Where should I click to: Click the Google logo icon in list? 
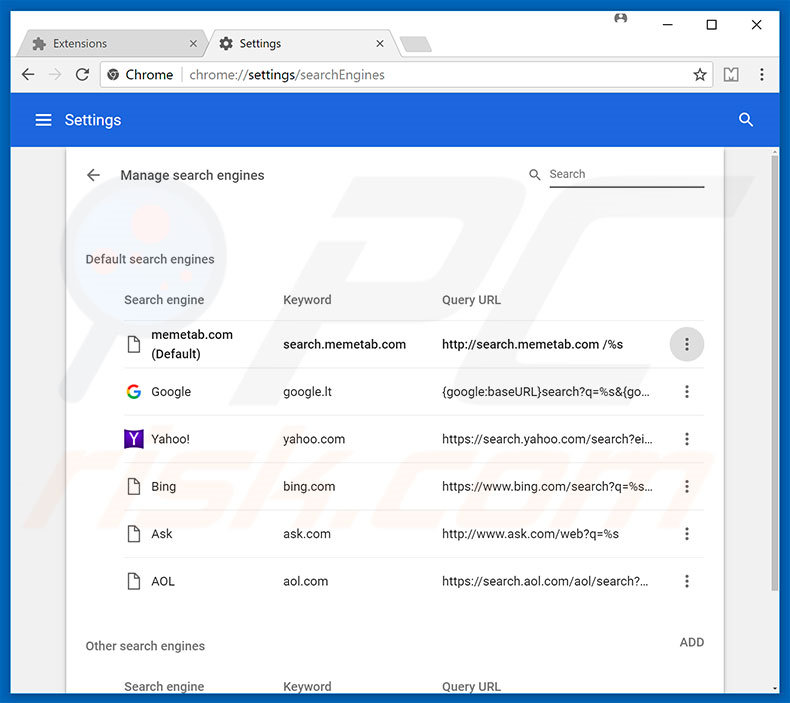point(134,392)
